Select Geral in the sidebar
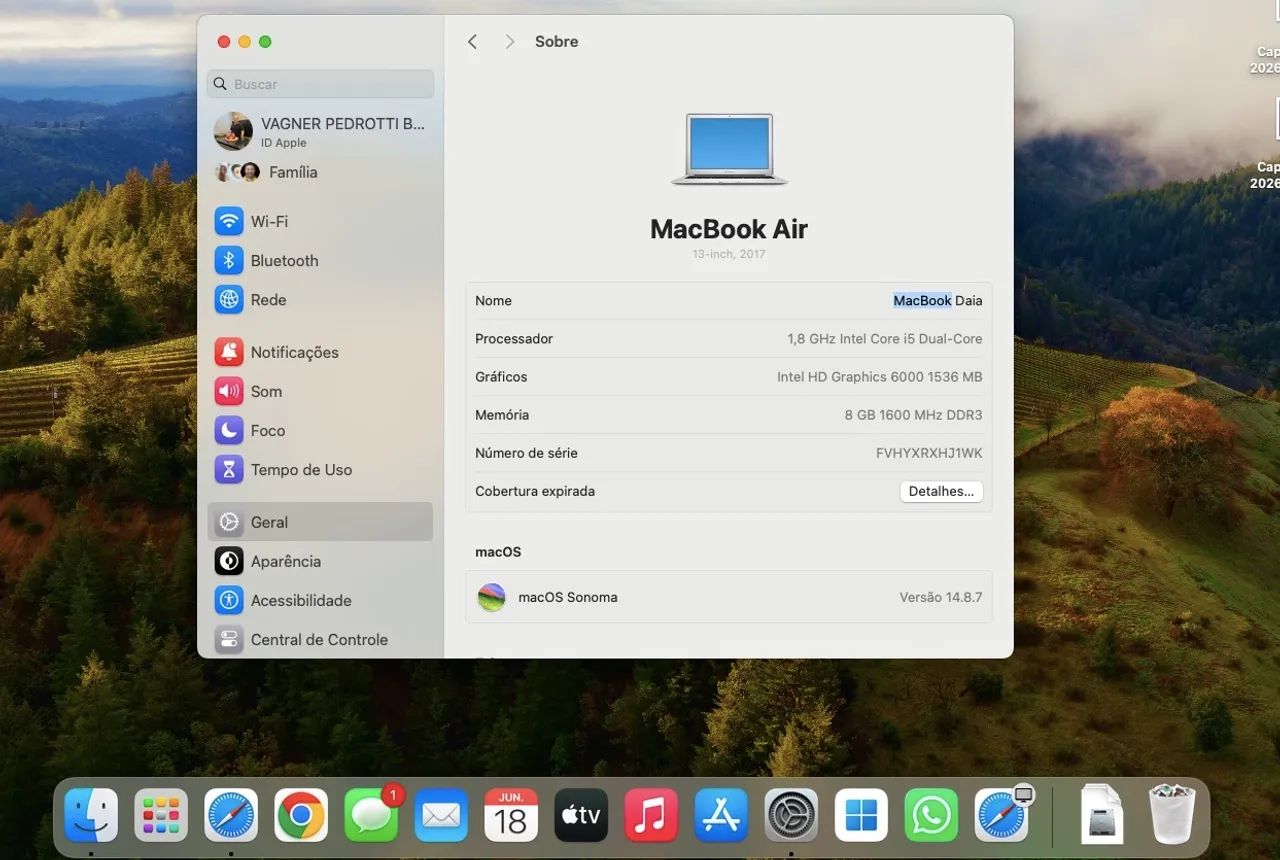Screen dimensions: 1280x860 [x=320, y=522]
